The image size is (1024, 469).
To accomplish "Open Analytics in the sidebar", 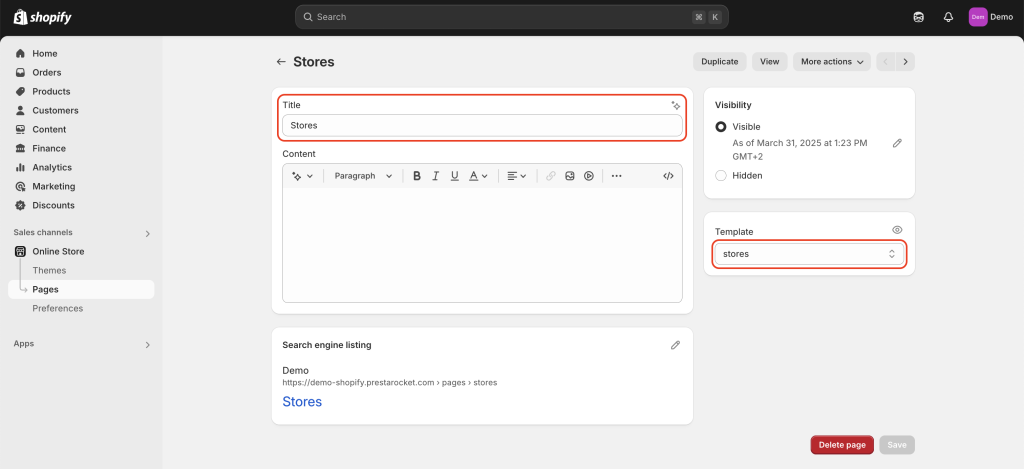I will tap(81, 167).
